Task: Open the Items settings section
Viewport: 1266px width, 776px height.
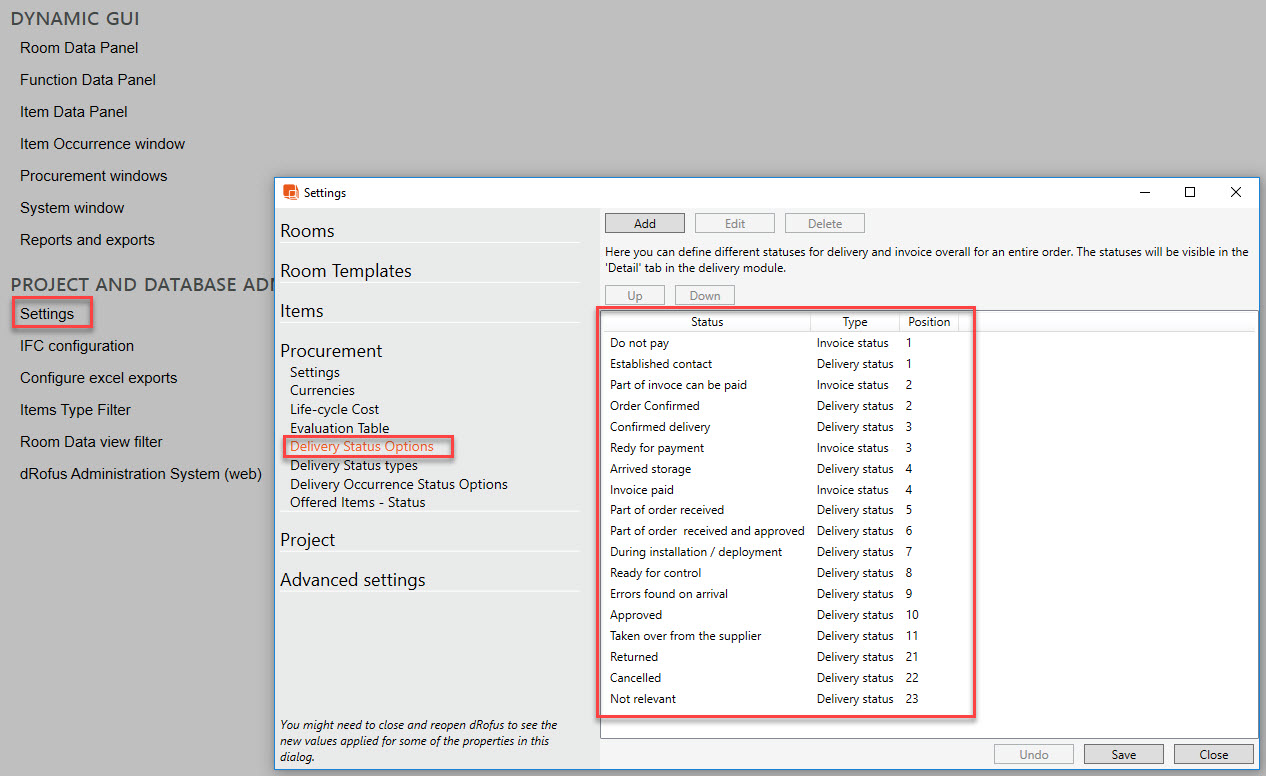Action: [301, 311]
